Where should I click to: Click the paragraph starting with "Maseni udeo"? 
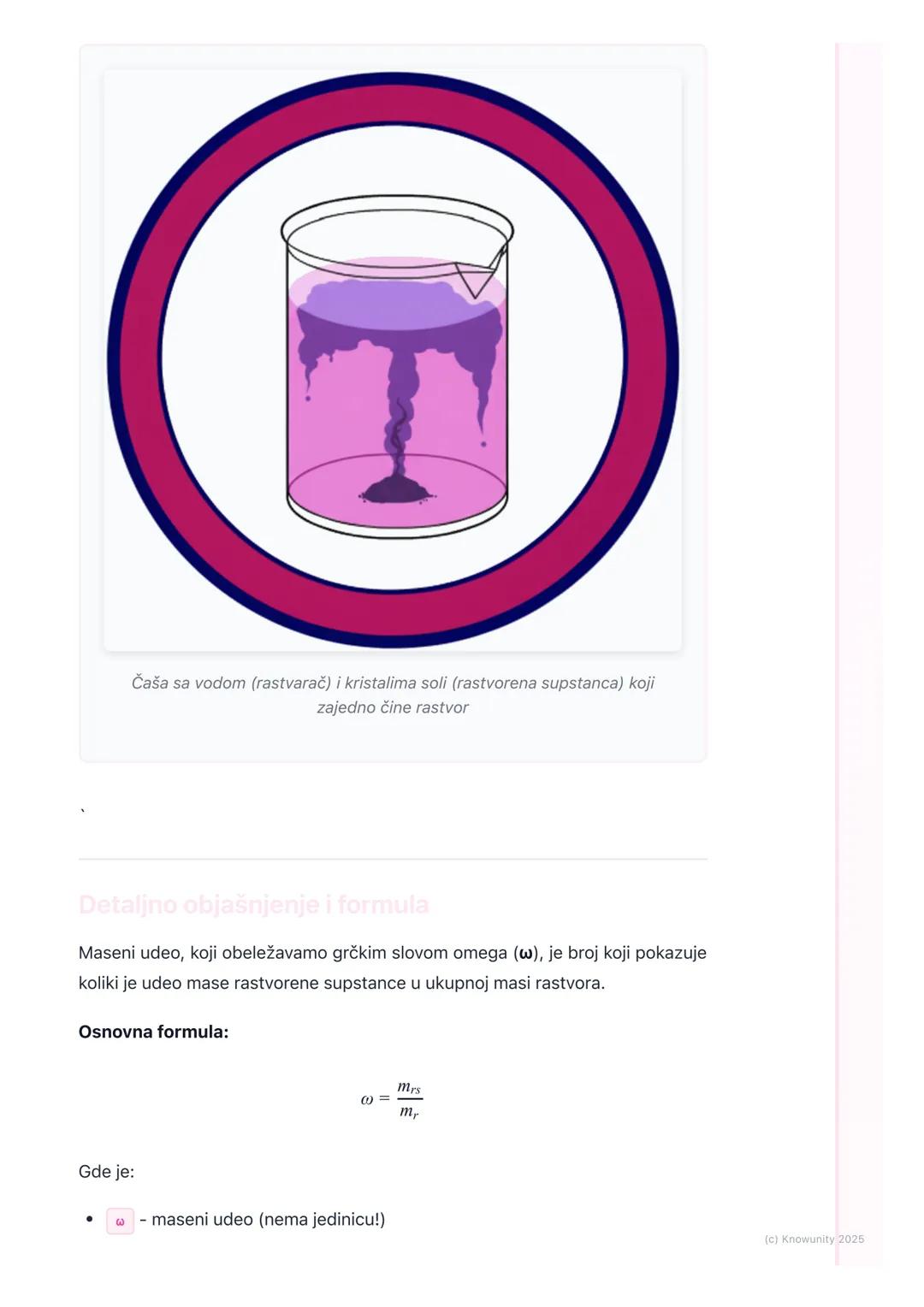(x=392, y=967)
